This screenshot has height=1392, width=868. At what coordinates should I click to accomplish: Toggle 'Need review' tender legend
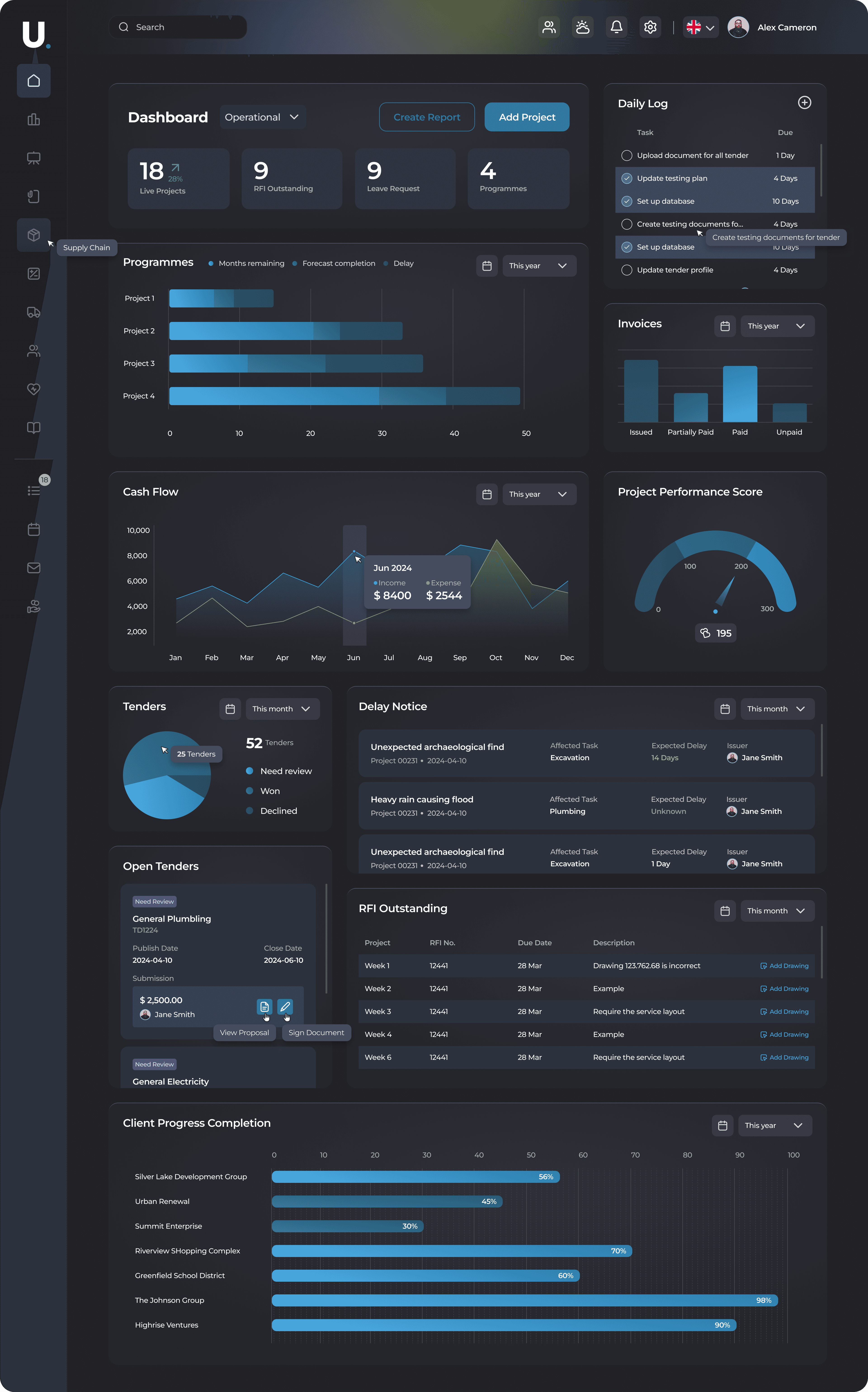279,771
